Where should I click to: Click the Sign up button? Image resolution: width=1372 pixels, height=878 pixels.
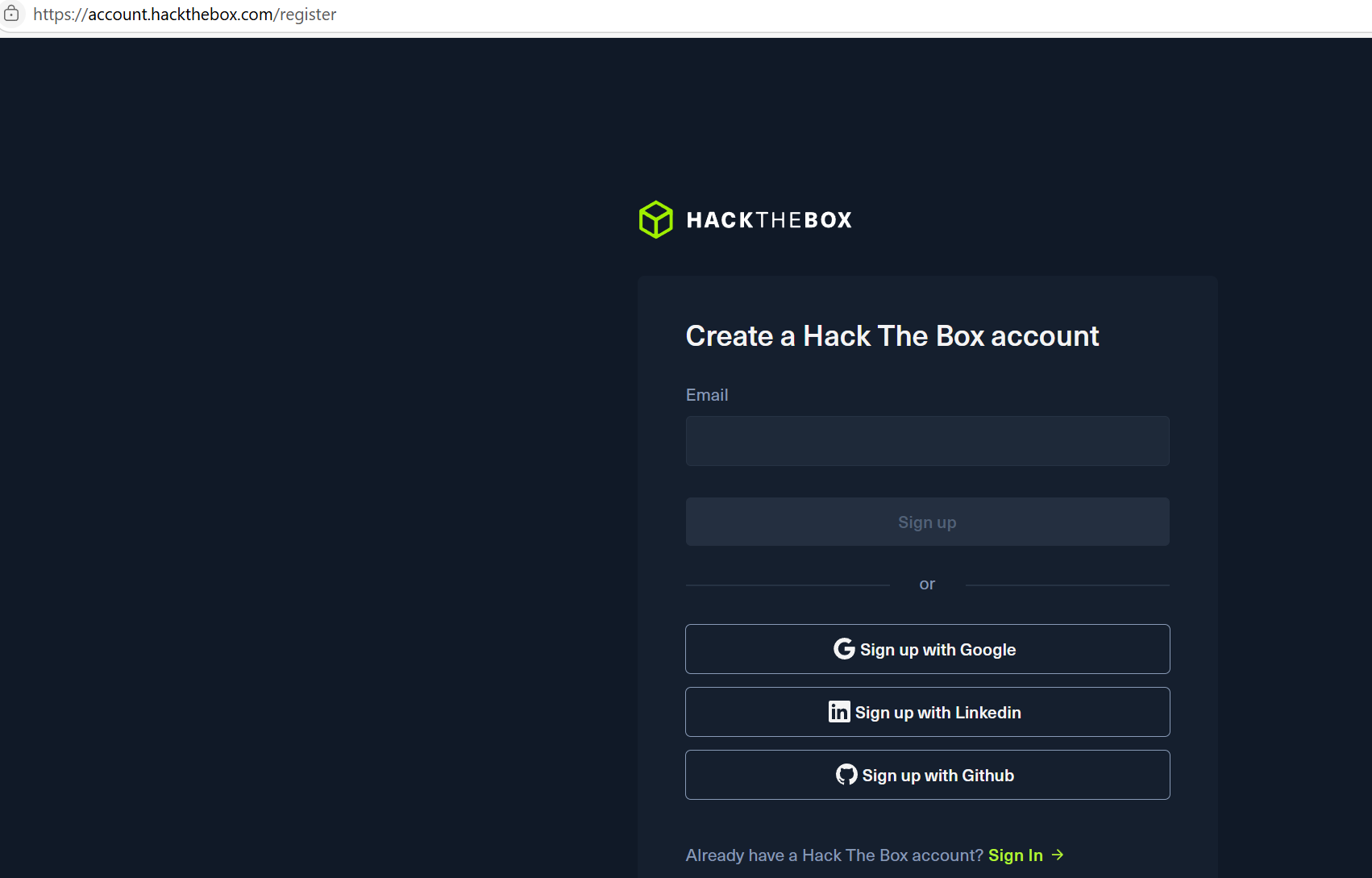[x=927, y=522]
